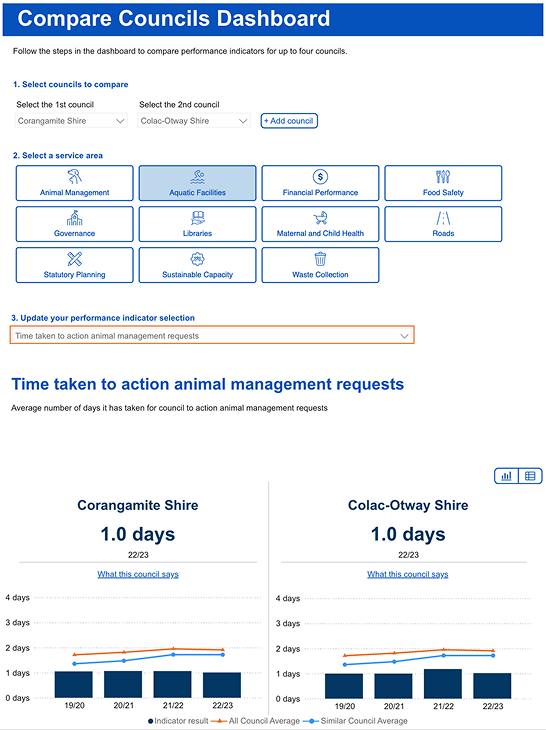
Task: Click Colac-Otway Shire 19/20 bar
Action: point(344,686)
